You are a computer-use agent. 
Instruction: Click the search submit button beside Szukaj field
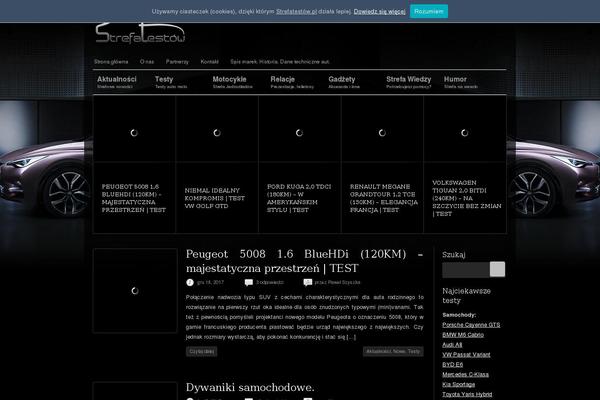497,269
